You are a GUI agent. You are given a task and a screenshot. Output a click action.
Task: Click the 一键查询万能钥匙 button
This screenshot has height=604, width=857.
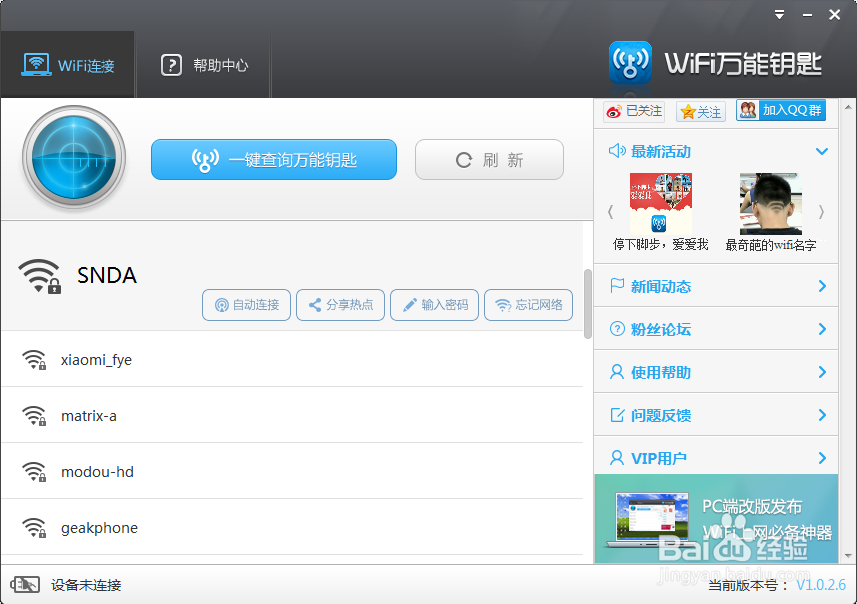point(274,160)
